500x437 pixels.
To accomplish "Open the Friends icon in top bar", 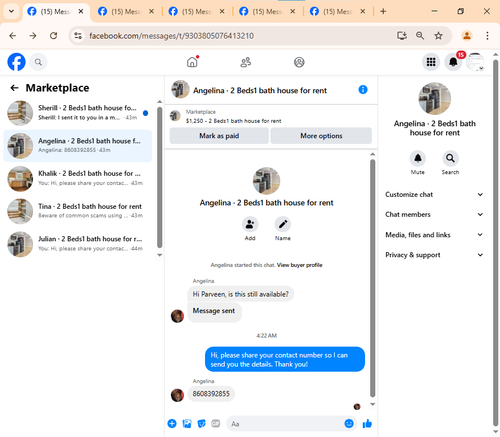I will point(246,62).
